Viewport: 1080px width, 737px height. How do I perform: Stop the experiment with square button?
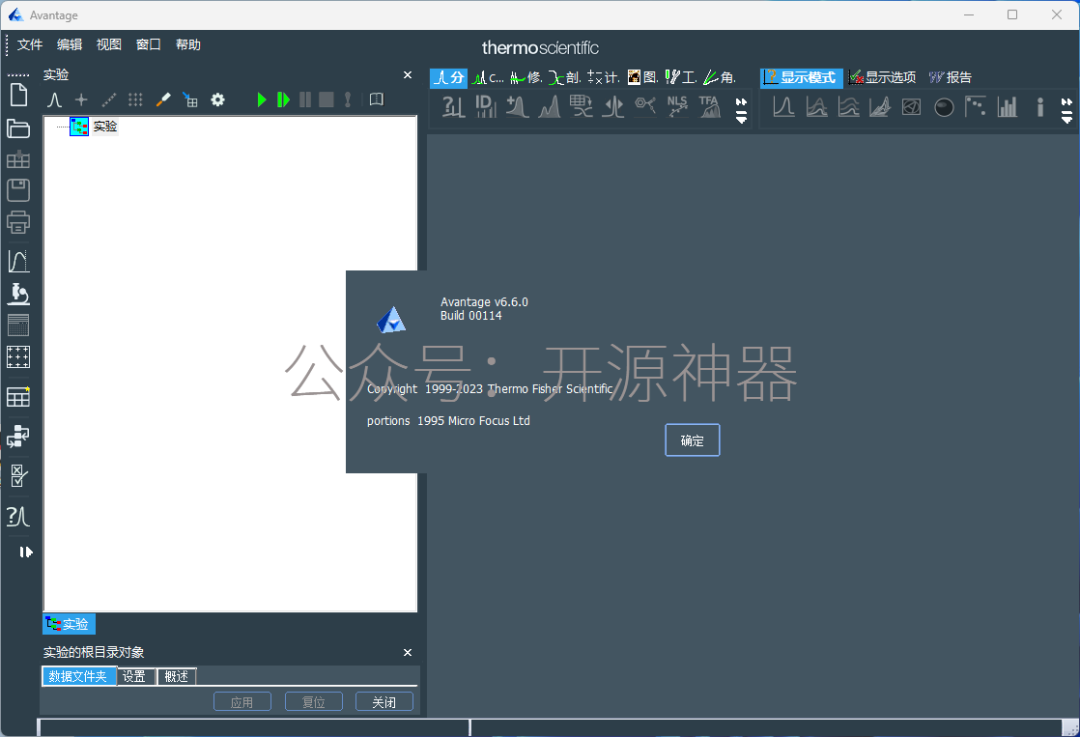(326, 100)
